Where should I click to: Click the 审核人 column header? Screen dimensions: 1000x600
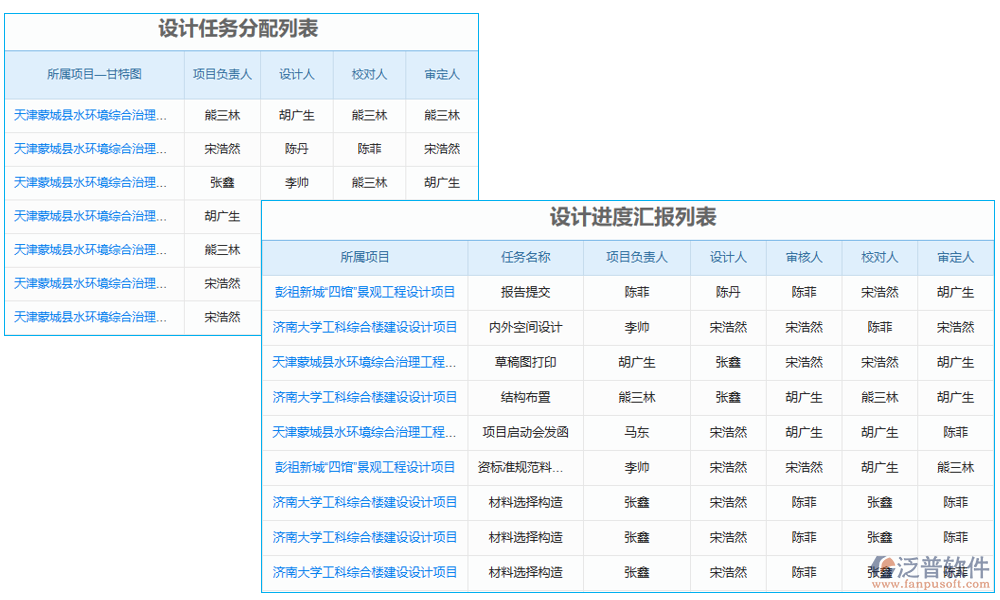click(x=804, y=257)
